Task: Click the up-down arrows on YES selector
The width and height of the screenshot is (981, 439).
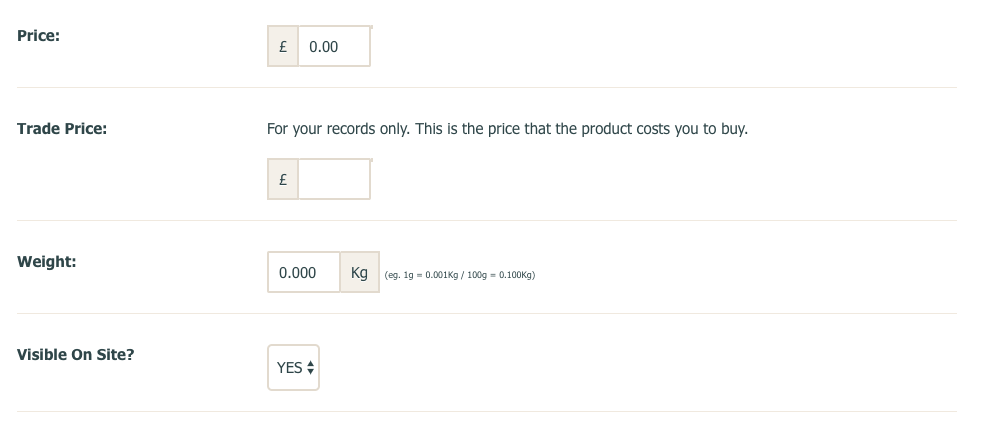Action: click(x=310, y=368)
